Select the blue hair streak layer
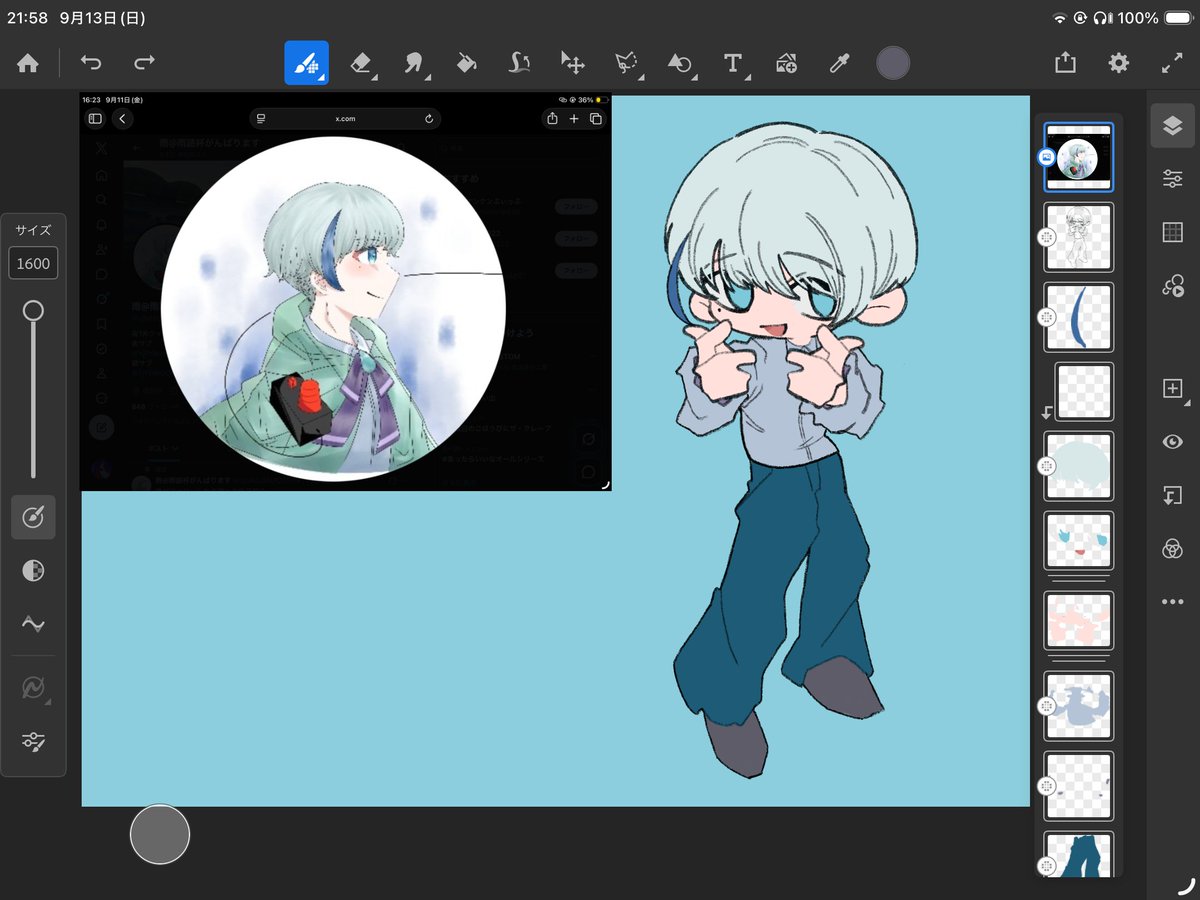The width and height of the screenshot is (1200, 900). pos(1079,316)
